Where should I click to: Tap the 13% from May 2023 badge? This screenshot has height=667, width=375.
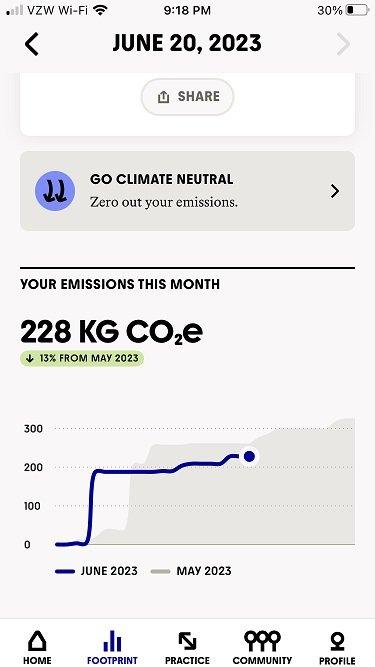(82, 358)
